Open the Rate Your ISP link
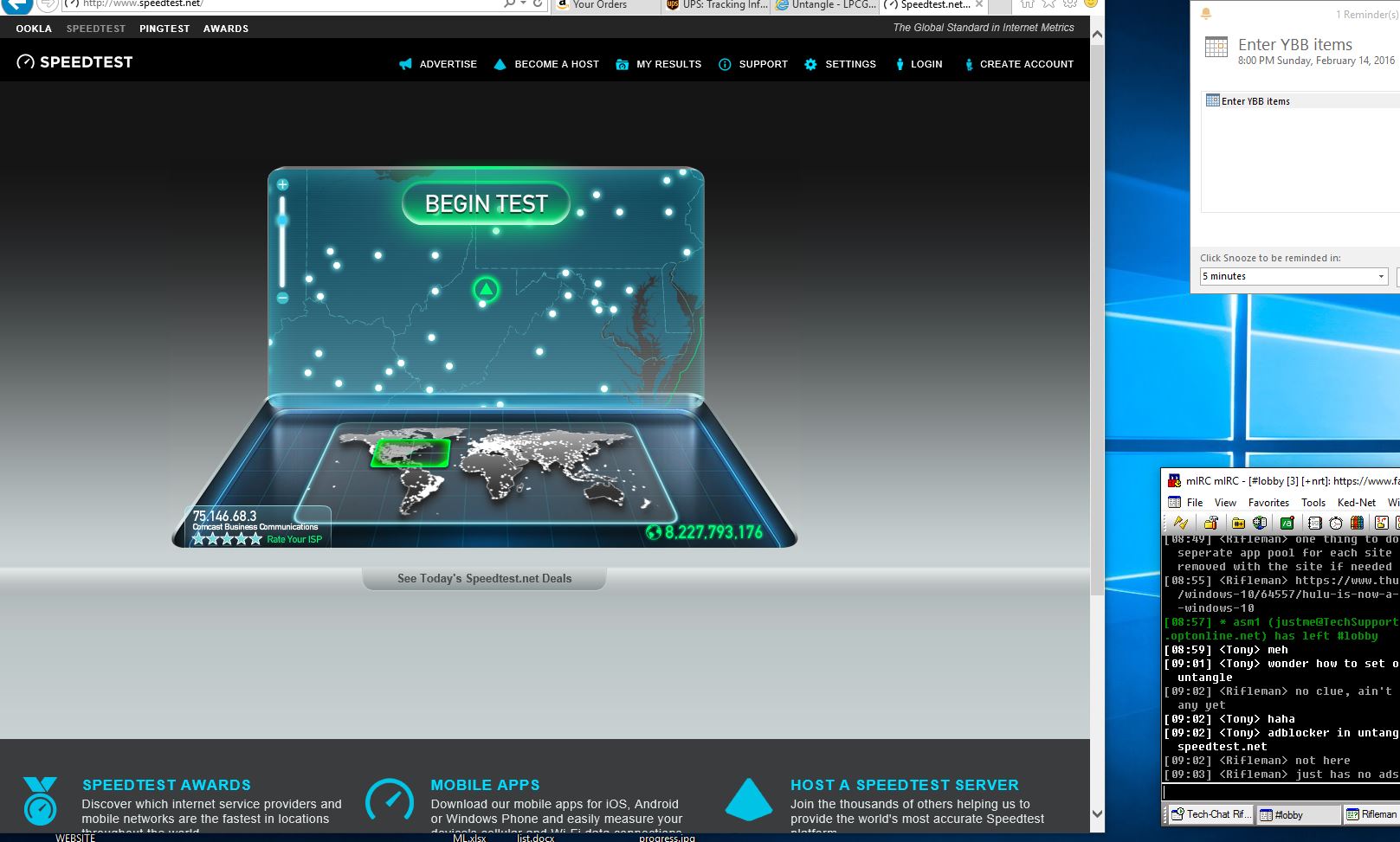This screenshot has height=842, width=1400. pyautogui.click(x=294, y=539)
